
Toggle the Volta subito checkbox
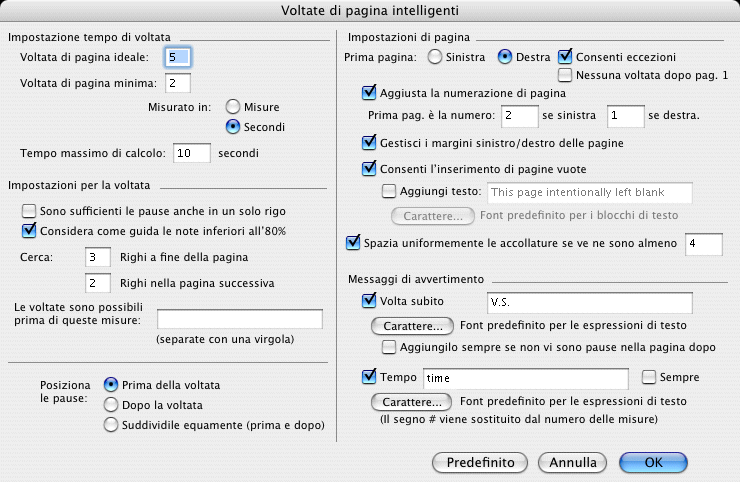click(x=367, y=300)
